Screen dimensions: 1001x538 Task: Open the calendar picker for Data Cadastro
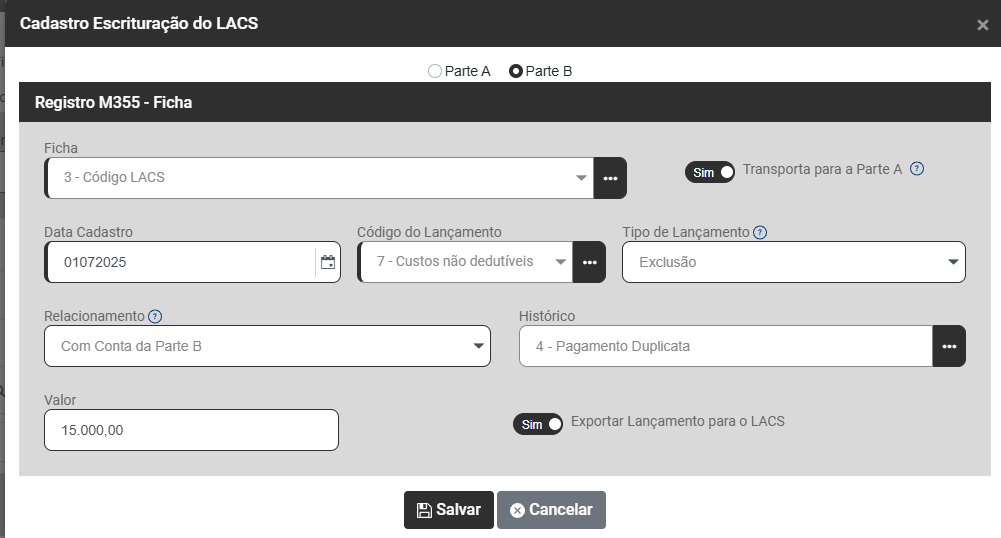click(x=327, y=263)
